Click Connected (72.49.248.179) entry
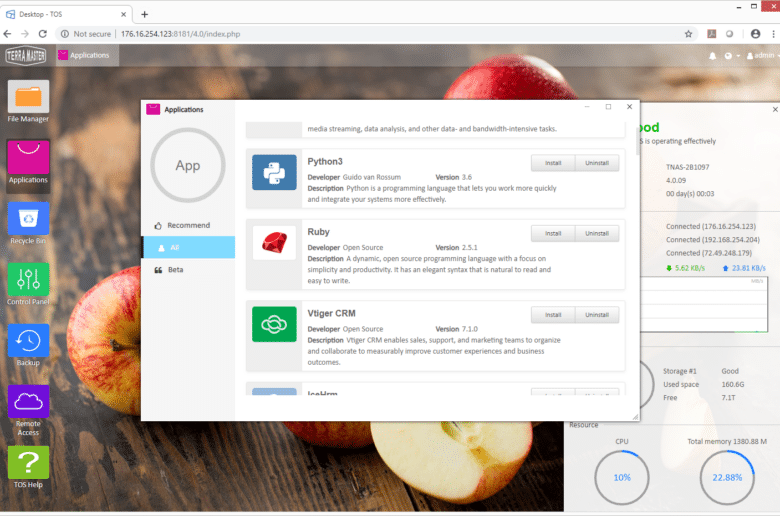The height and width of the screenshot is (516, 780). point(709,253)
